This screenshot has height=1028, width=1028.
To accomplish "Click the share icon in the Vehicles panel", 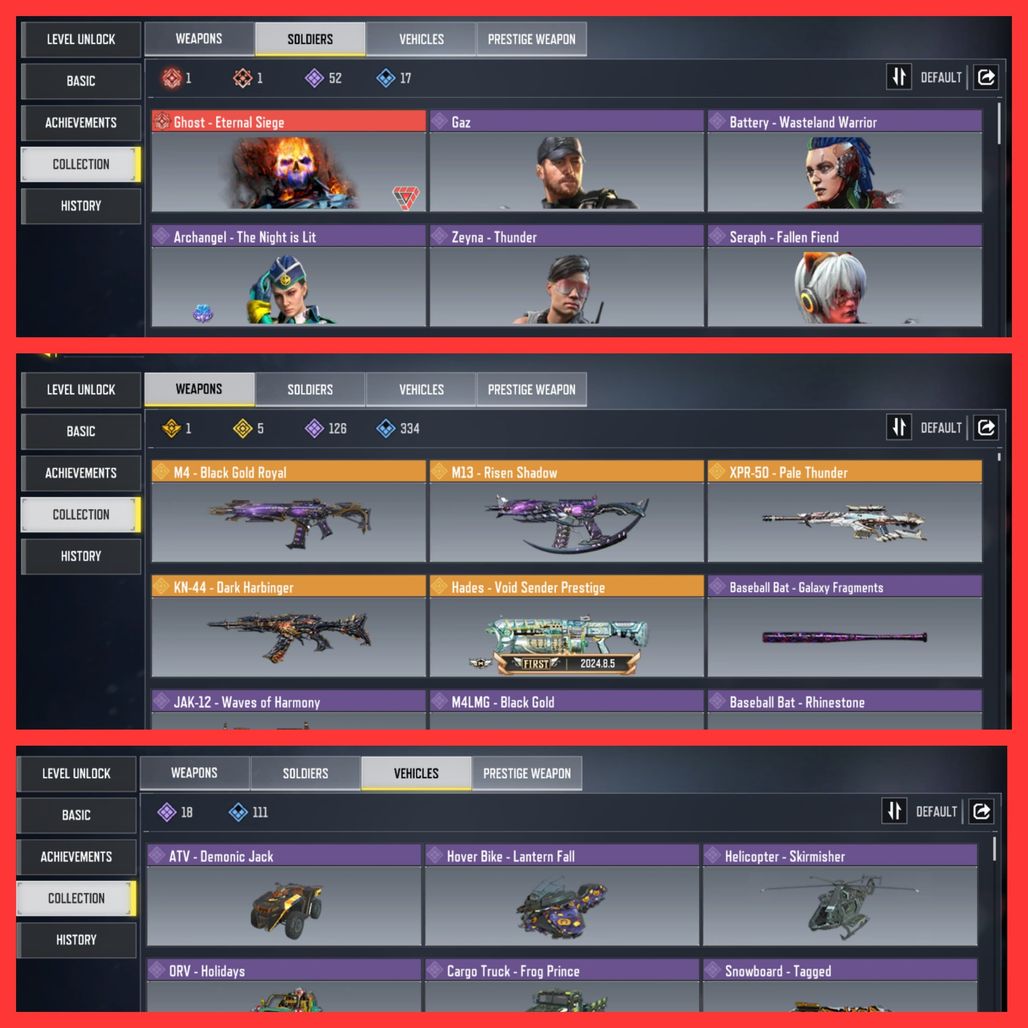I will pyautogui.click(x=981, y=812).
